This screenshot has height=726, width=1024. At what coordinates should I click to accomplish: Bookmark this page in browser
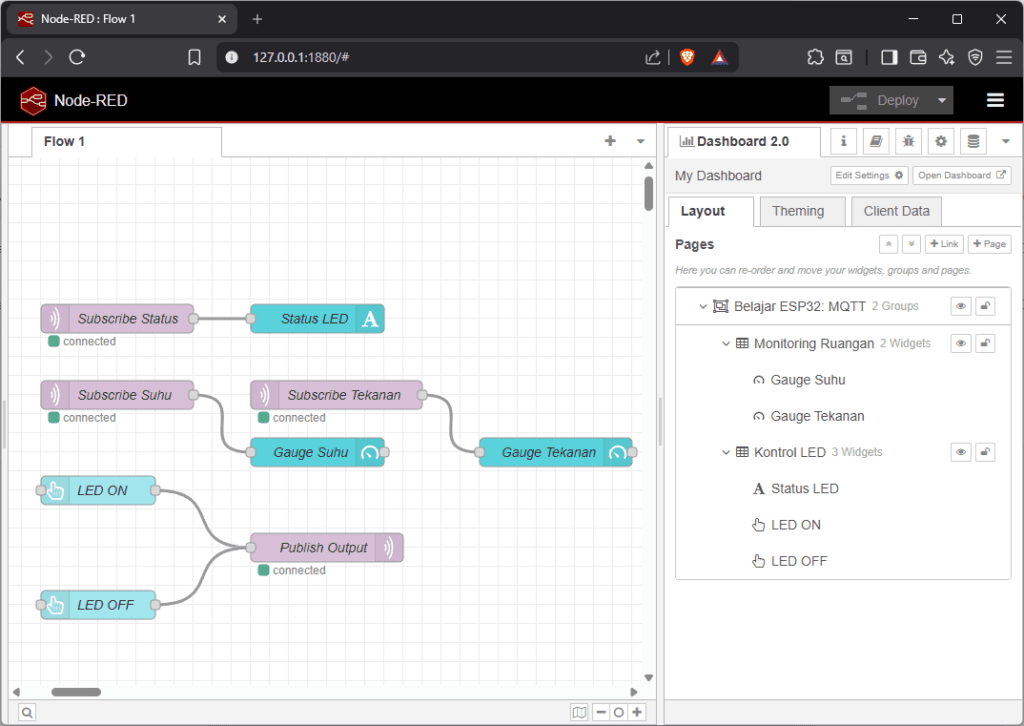pyautogui.click(x=194, y=57)
